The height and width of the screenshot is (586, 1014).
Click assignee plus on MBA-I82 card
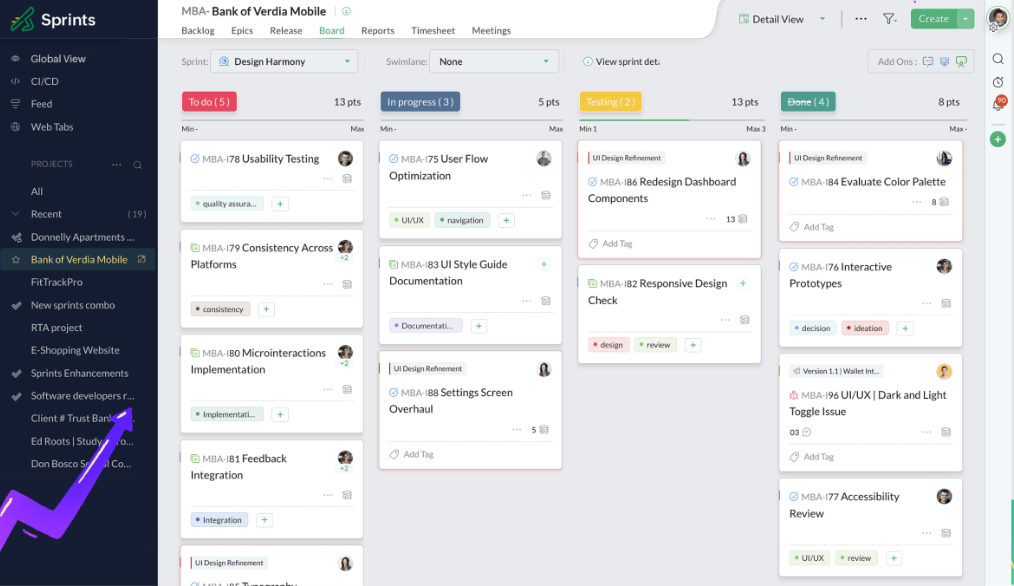(743, 283)
